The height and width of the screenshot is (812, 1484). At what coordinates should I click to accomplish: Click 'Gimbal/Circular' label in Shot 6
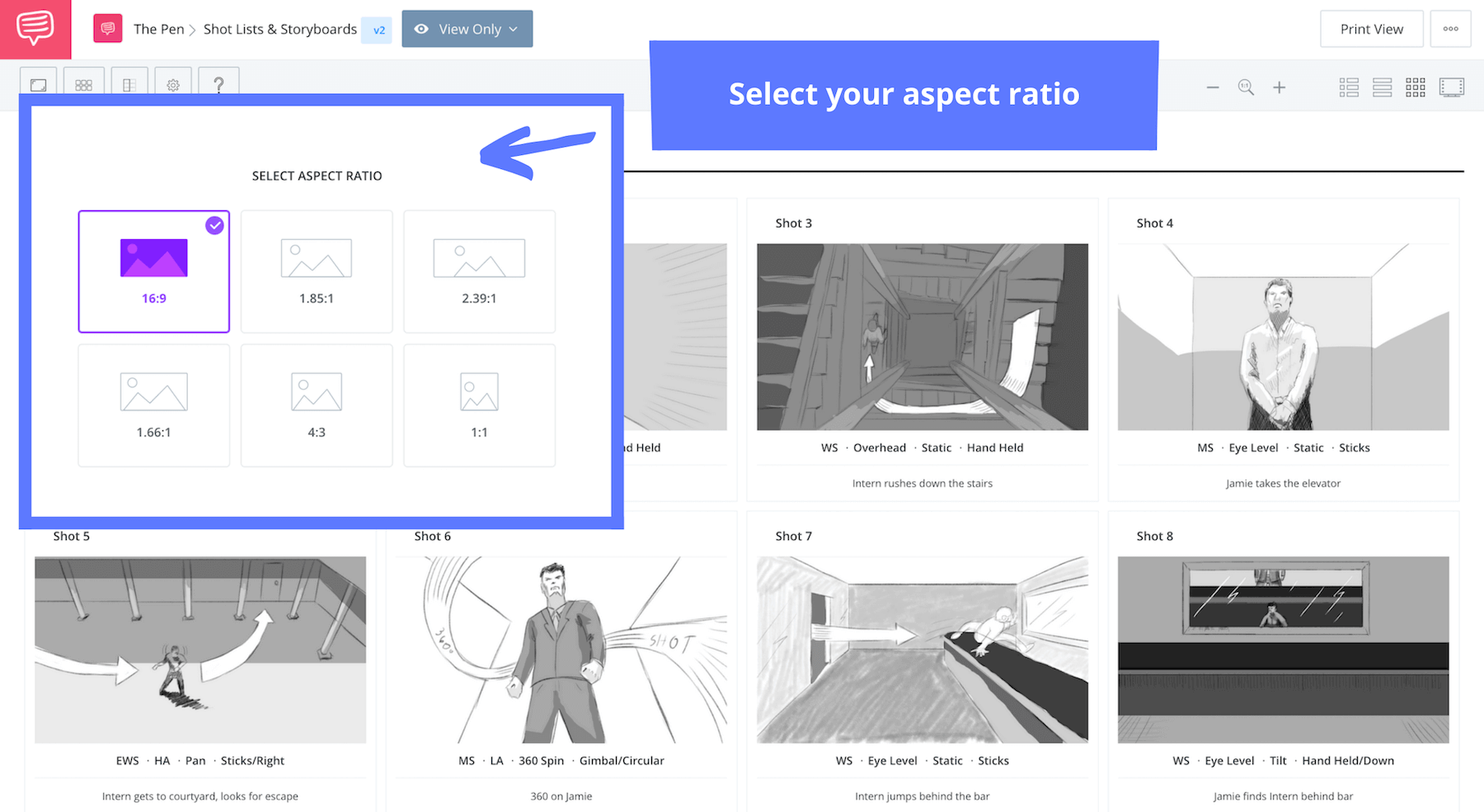[622, 761]
